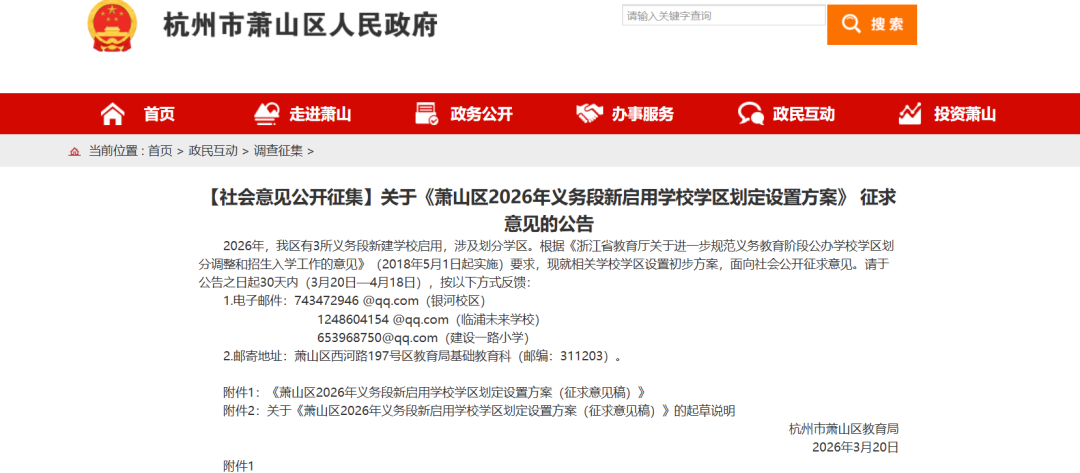This screenshot has width=1080, height=473.
Task: Click the small red house breadcrumb icon
Action: click(74, 151)
